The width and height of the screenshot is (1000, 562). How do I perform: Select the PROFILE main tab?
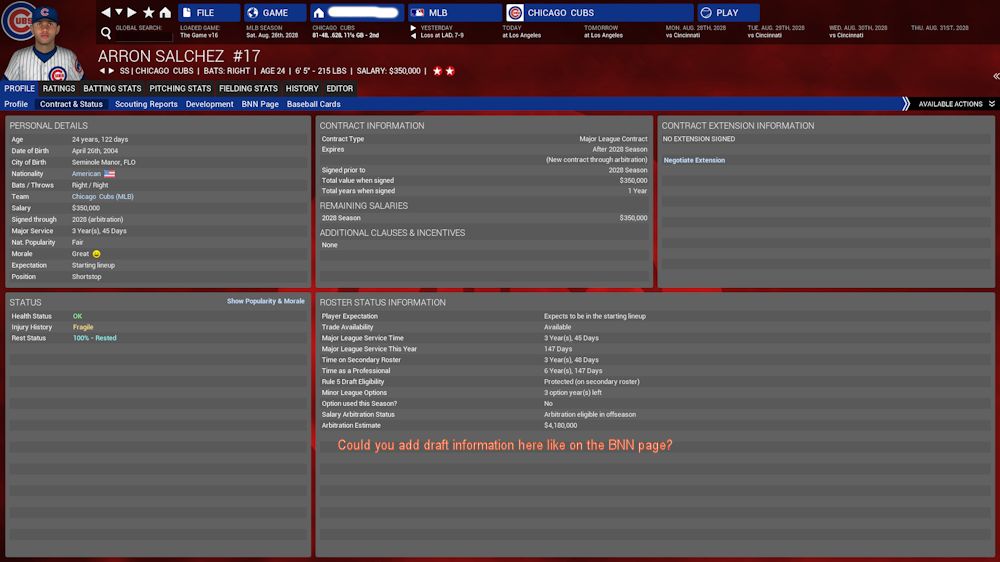[19, 89]
